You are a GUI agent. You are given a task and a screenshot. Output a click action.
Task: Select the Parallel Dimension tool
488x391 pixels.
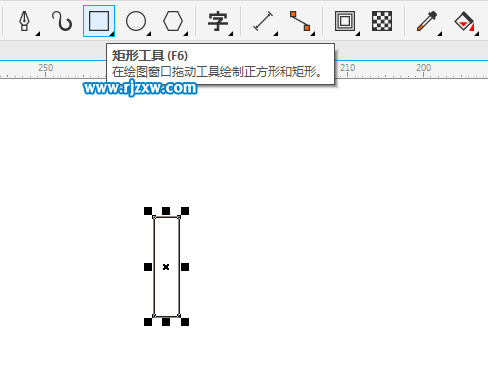(x=263, y=21)
